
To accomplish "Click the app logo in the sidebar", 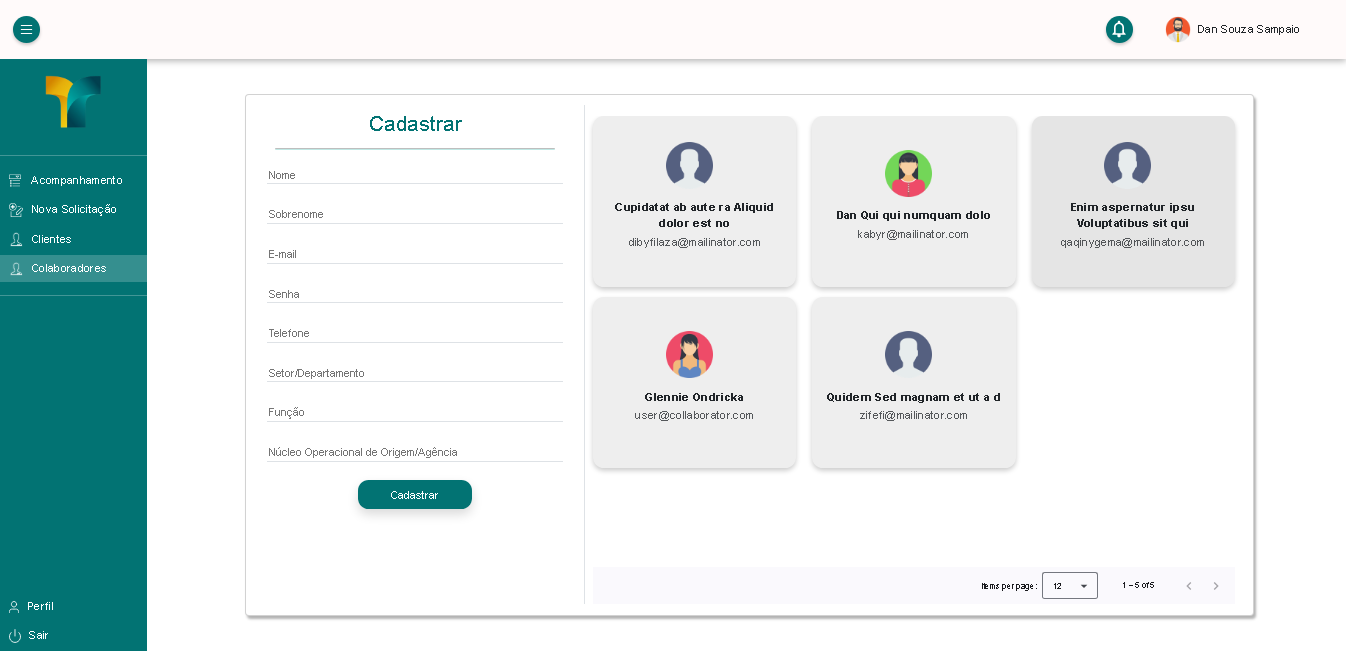I will click(x=73, y=102).
